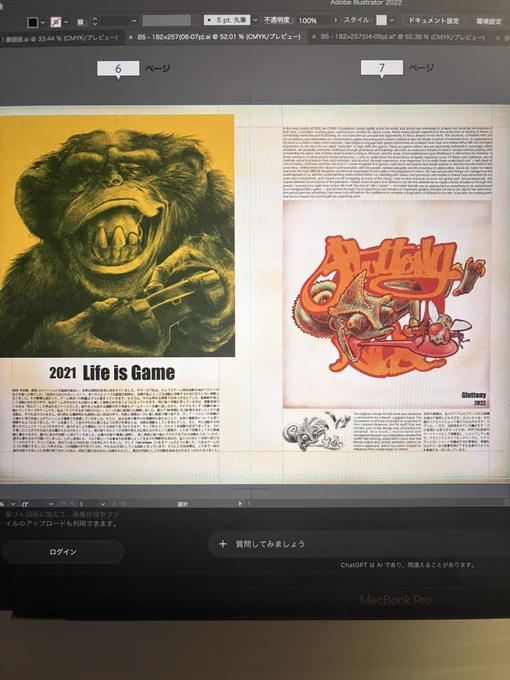Select the page 7 artboard label
Viewport: 510px width, 680px height.
tap(382, 68)
